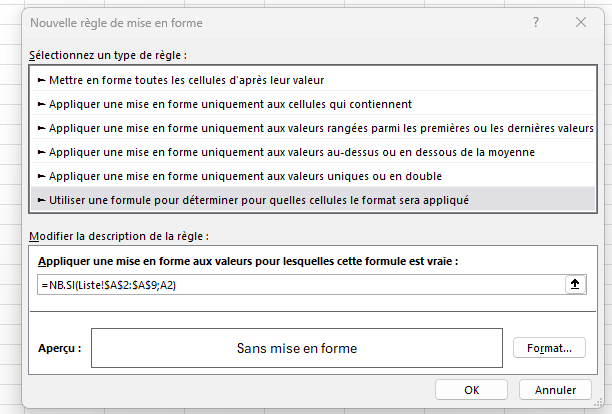
Task: Click the 'Sélectionnez un type de règle' label
Action: click(x=108, y=54)
